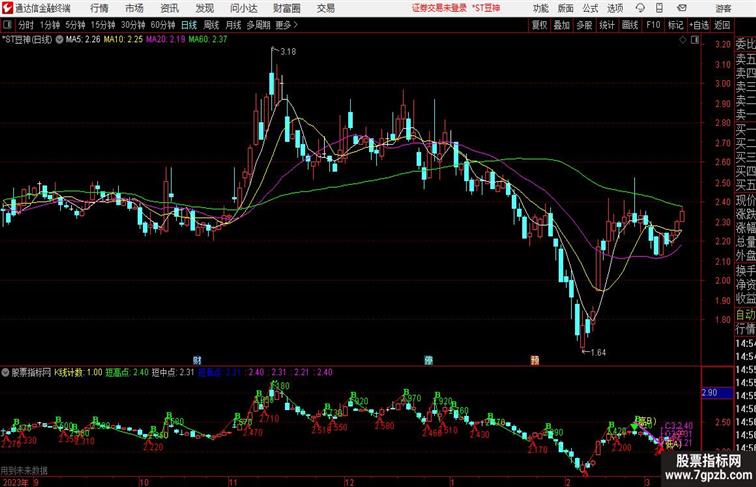Click the month 11 marker on time axis
Viewport: 756px width, 487px height.
[233, 482]
